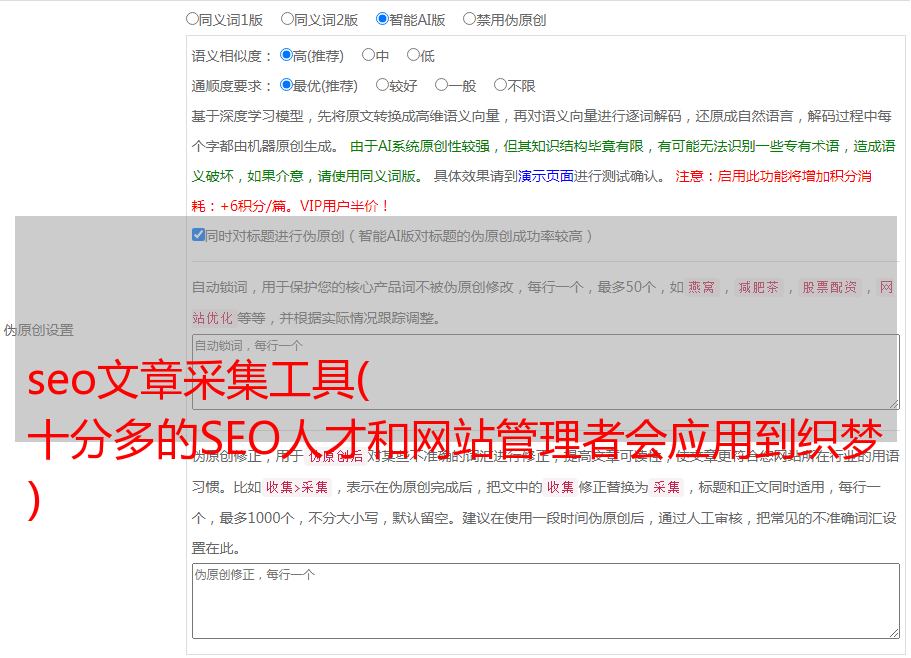Click the 燕窝 example keyword
The width and height of the screenshot is (911, 658).
[x=701, y=287]
